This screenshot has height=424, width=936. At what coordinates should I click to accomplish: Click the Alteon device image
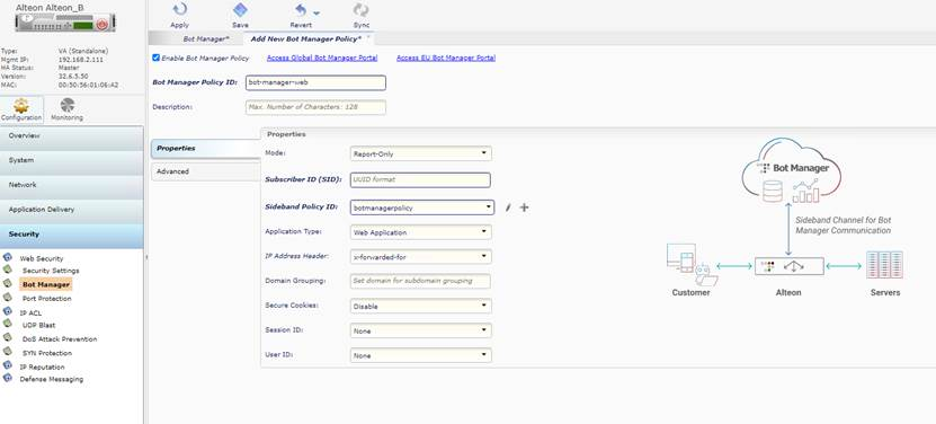click(65, 23)
